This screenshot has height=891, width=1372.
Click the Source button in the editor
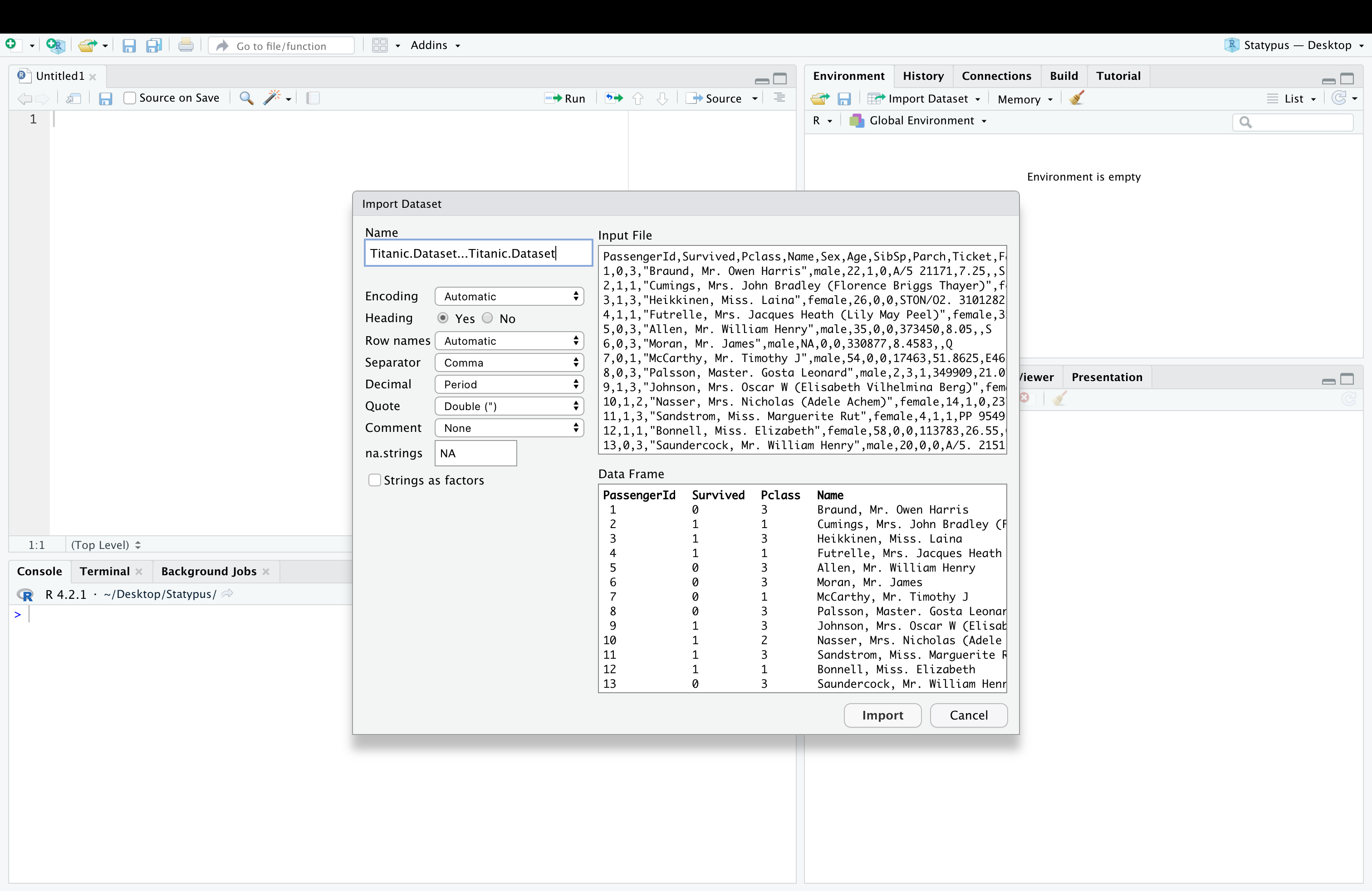(714, 98)
